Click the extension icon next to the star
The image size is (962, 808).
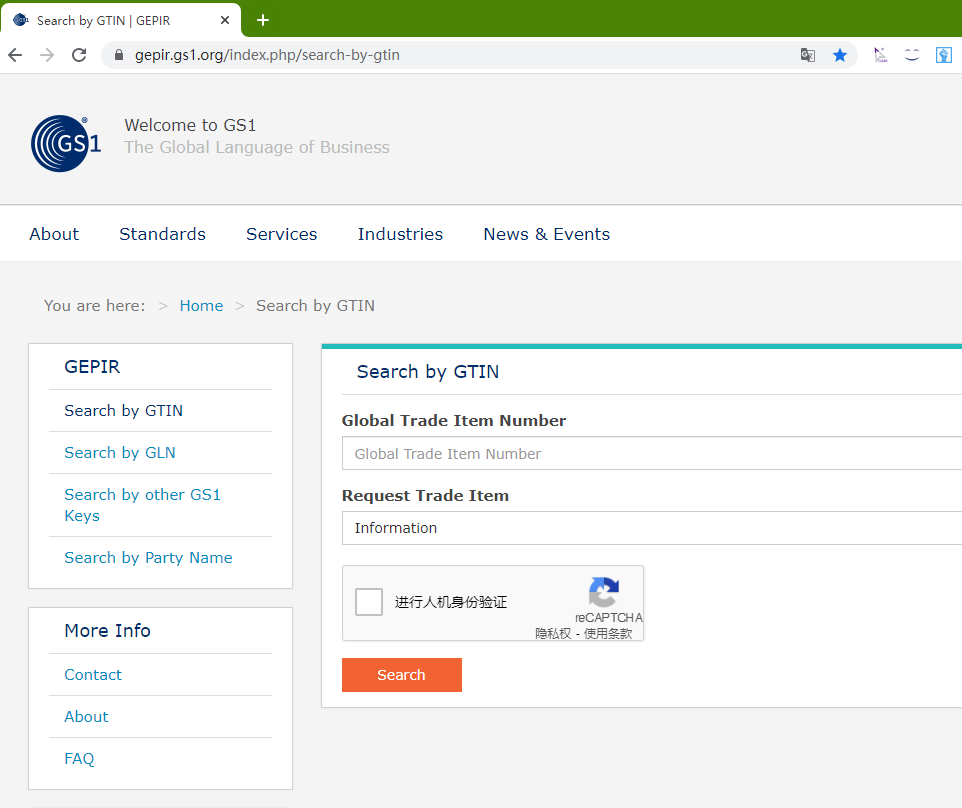[880, 55]
